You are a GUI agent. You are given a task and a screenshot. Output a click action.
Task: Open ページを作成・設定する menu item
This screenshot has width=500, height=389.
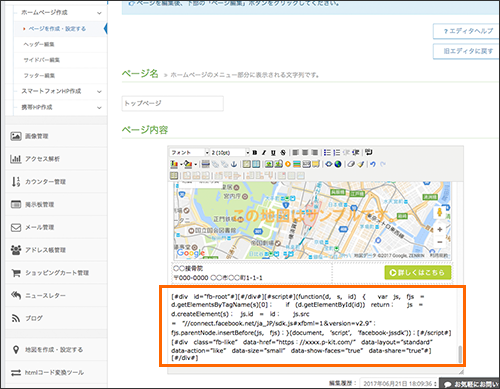point(57,29)
